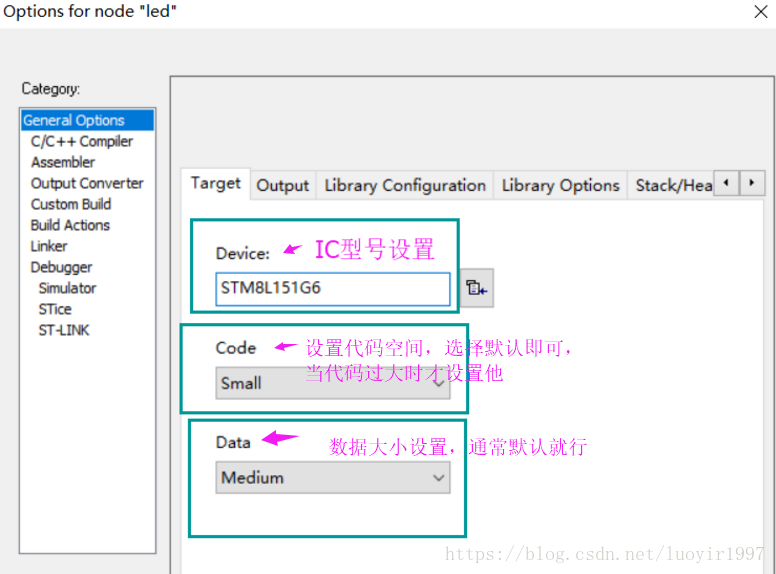Select the Output Converter category

[x=87, y=184]
